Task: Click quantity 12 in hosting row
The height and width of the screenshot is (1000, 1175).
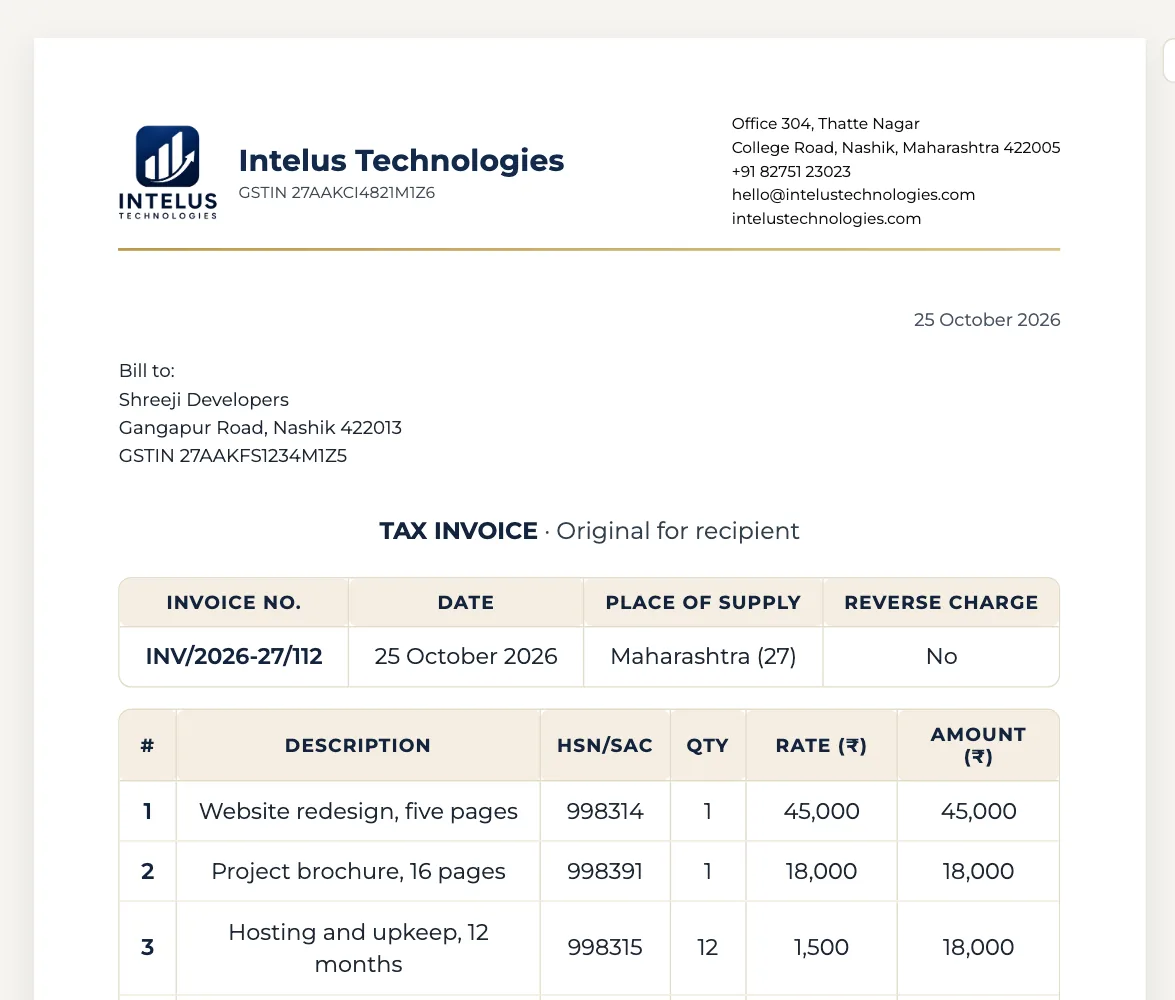Action: [707, 948]
